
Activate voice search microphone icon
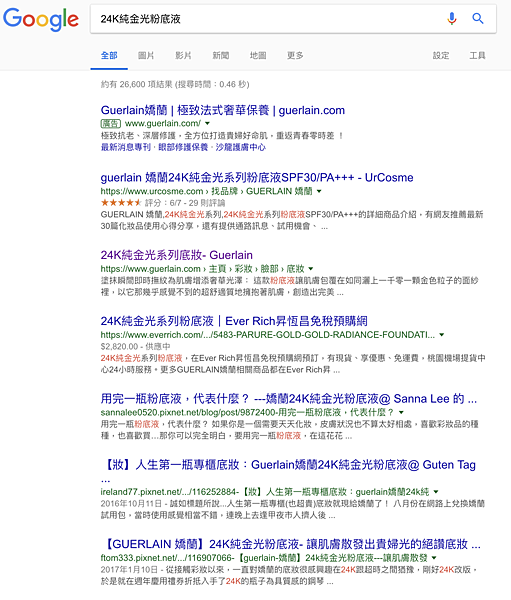452,18
